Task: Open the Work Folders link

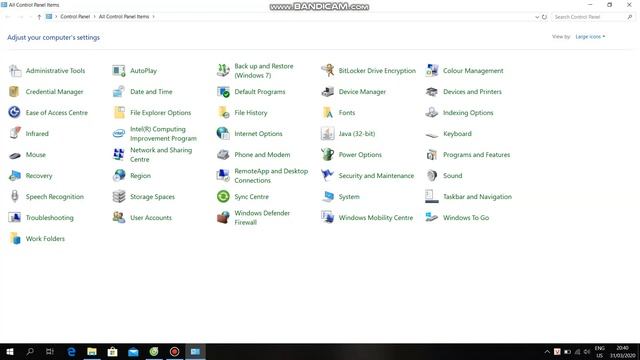Action: tap(45, 239)
